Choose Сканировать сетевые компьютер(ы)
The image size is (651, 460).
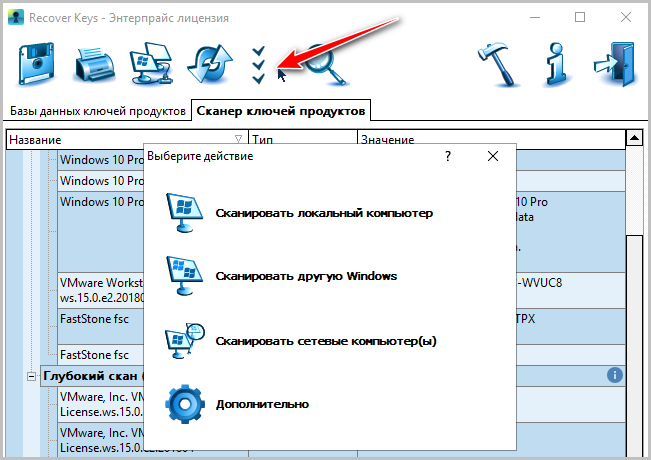tap(326, 341)
